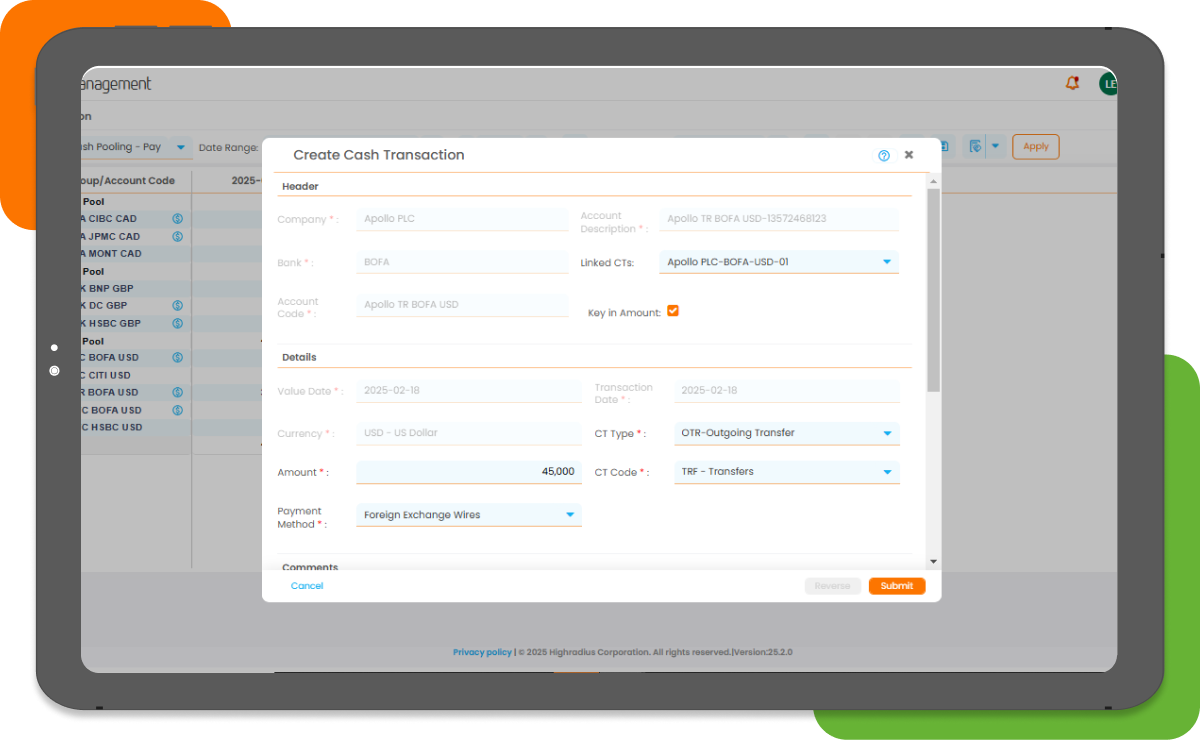Click the Currency field showing USD - US Dollar
The height and width of the screenshot is (740, 1200).
click(x=468, y=433)
